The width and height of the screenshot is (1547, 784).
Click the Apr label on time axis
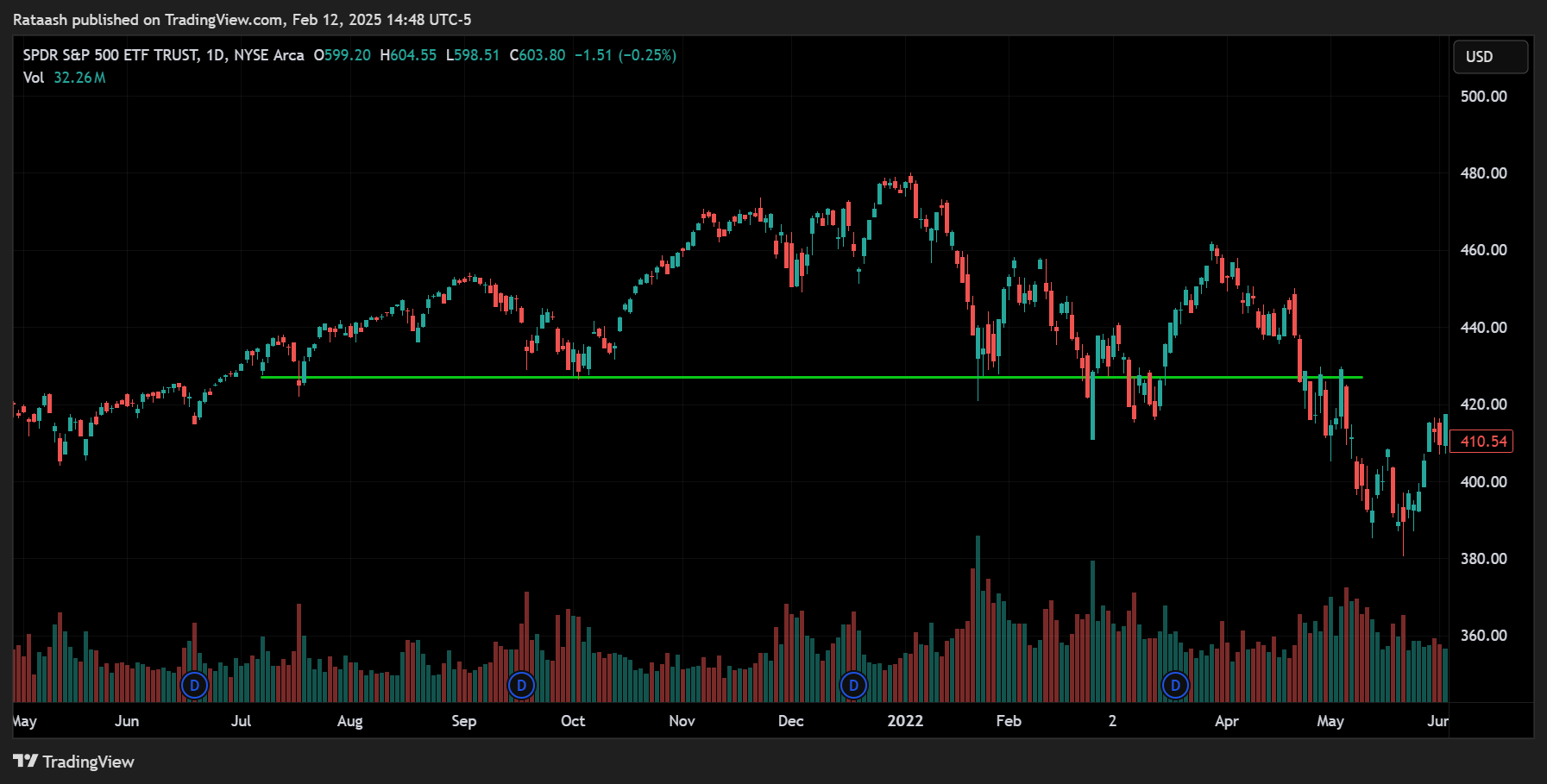1226,721
